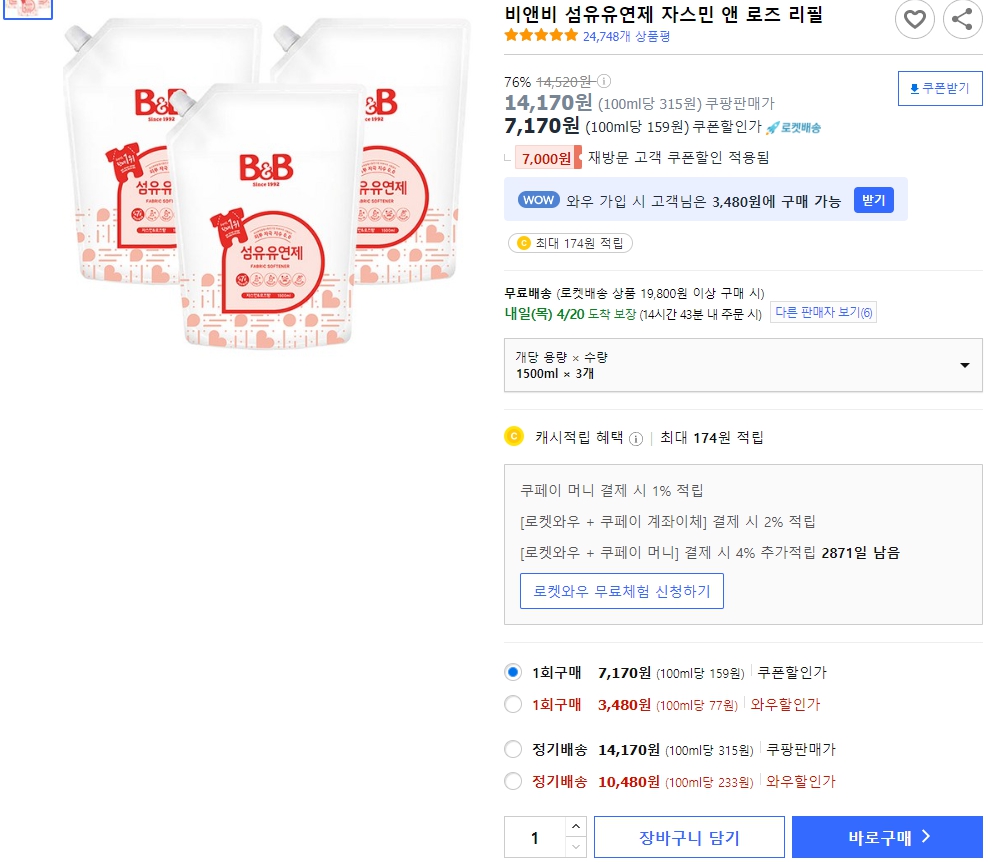Image resolution: width=993 pixels, height=868 pixels.
Task: Select the 3,480원 와우할인가 purchase option
Action: tap(513, 705)
